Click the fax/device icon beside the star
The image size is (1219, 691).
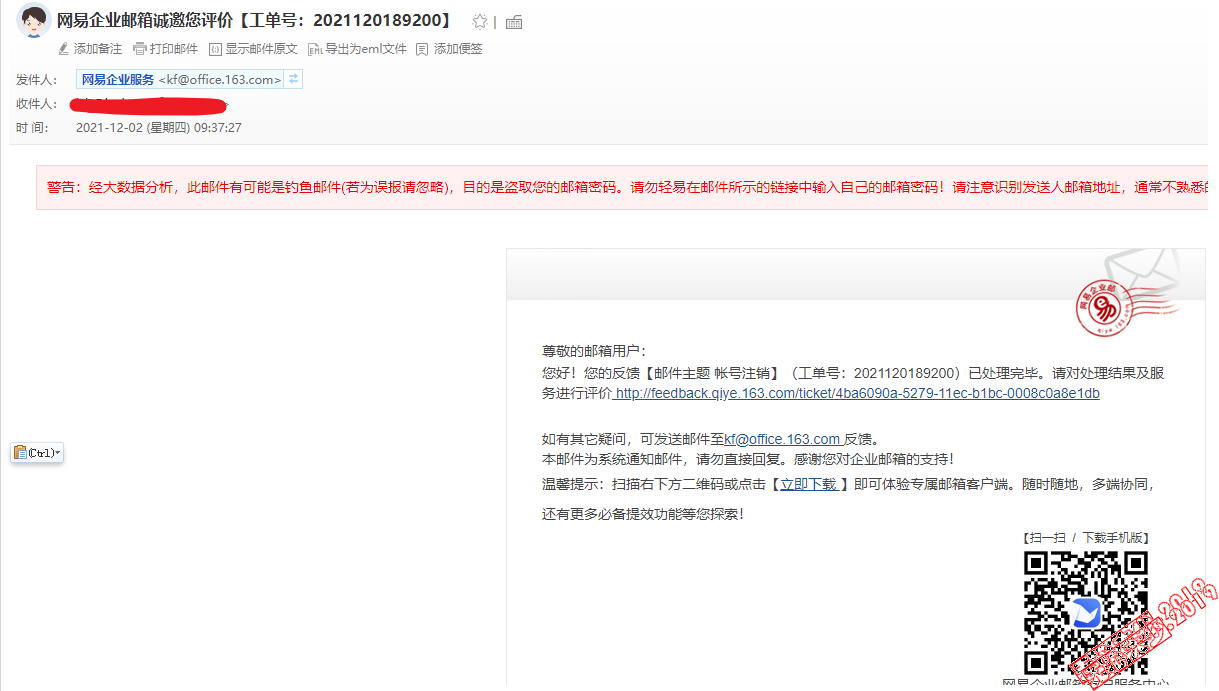pyautogui.click(x=514, y=22)
